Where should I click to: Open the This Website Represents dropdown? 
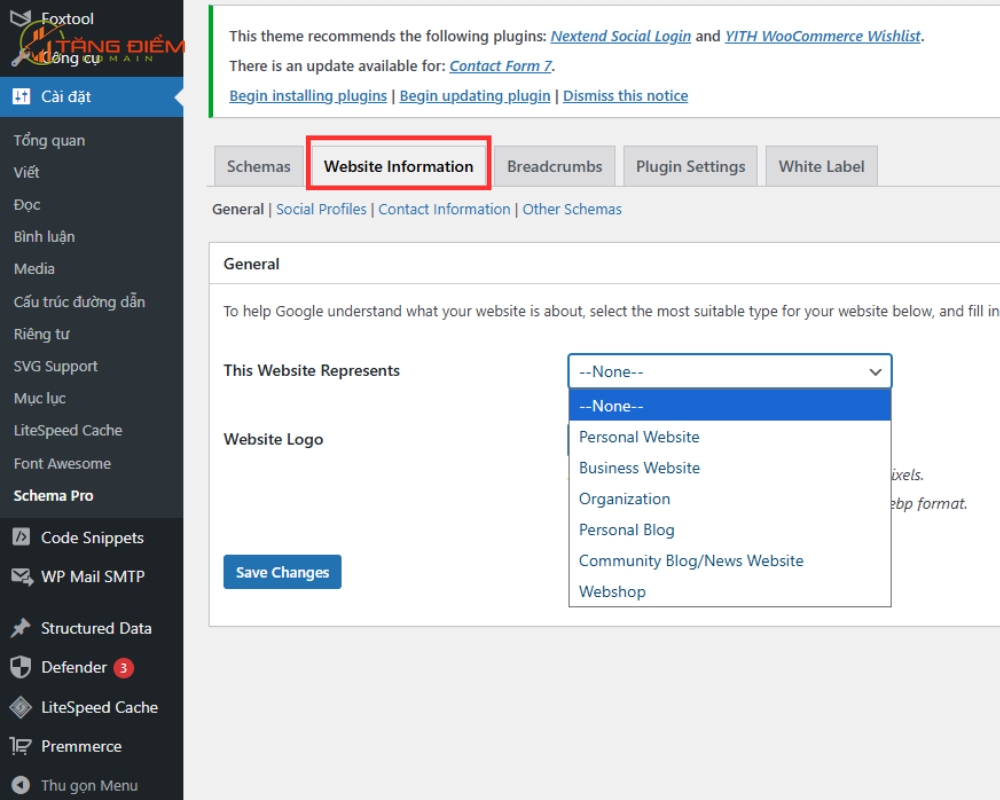tap(730, 371)
